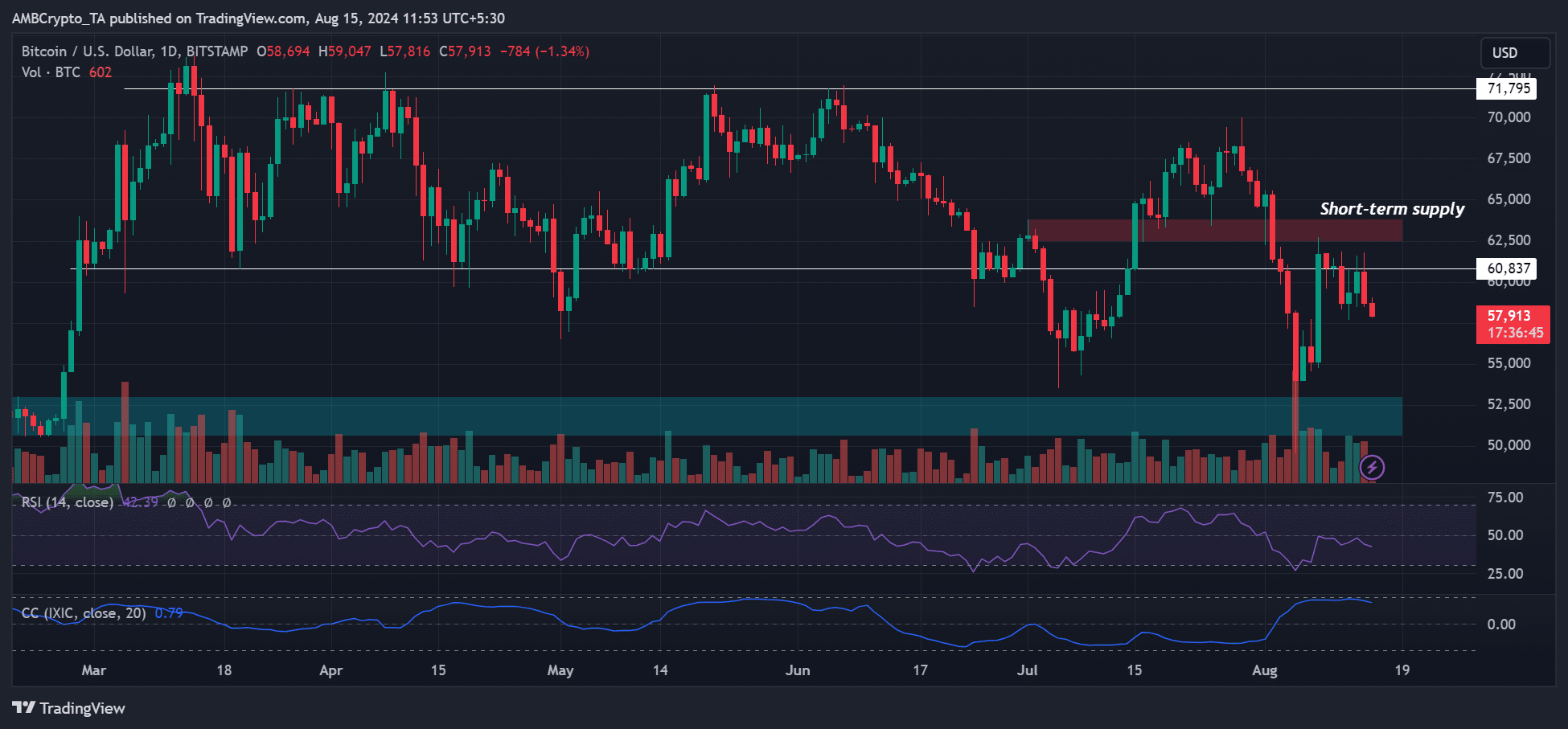Select the teal demand zone rectangle

tap(708, 416)
